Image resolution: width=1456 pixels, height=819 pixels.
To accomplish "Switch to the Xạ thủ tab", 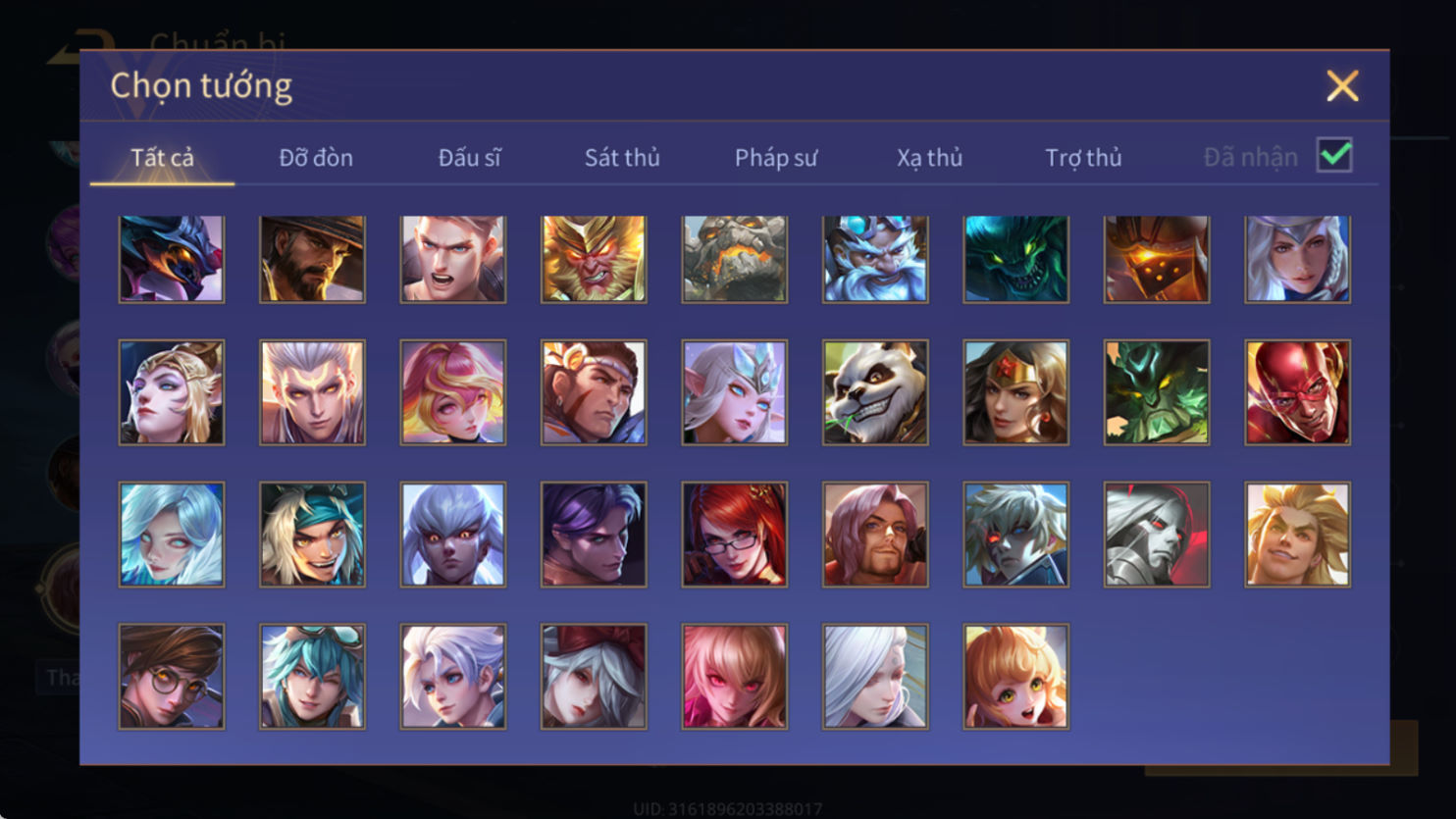I will (x=929, y=157).
